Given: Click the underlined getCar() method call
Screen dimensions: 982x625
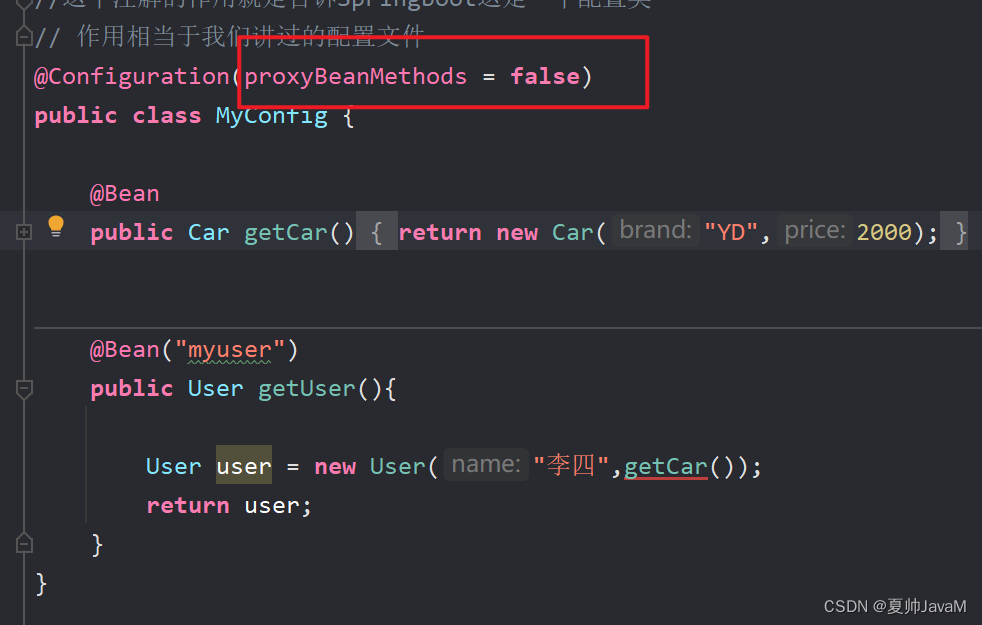Looking at the screenshot, I should [x=666, y=466].
